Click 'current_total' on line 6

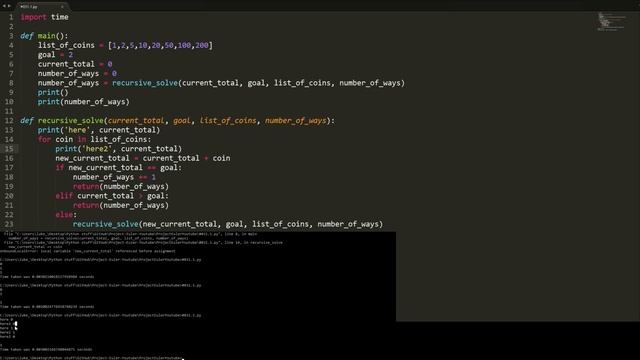66,64
